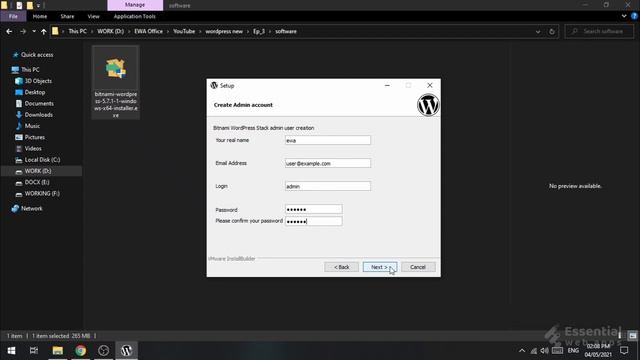Open WORKING (F:) drive in sidebar

click(42, 193)
